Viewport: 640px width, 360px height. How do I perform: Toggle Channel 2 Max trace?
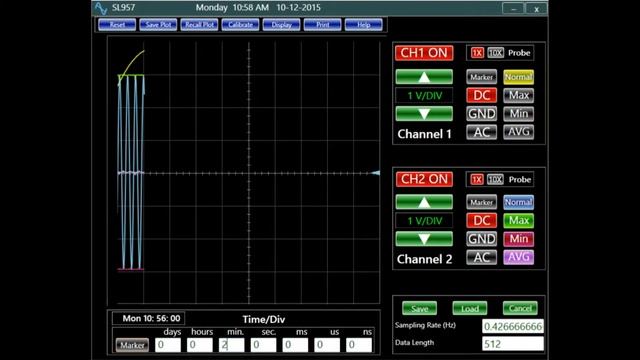[x=518, y=221]
